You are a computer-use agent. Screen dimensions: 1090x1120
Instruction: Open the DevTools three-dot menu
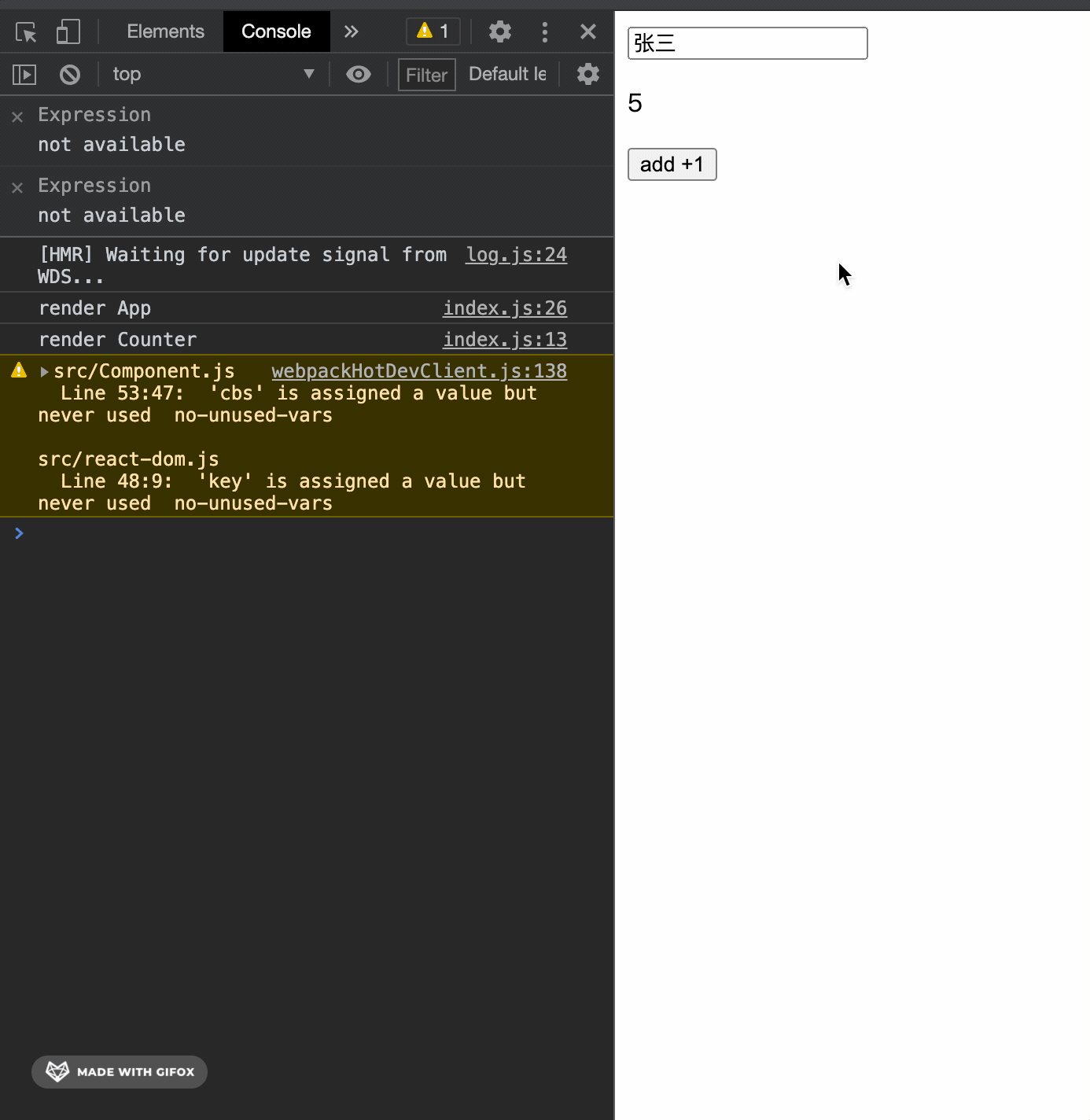point(544,31)
